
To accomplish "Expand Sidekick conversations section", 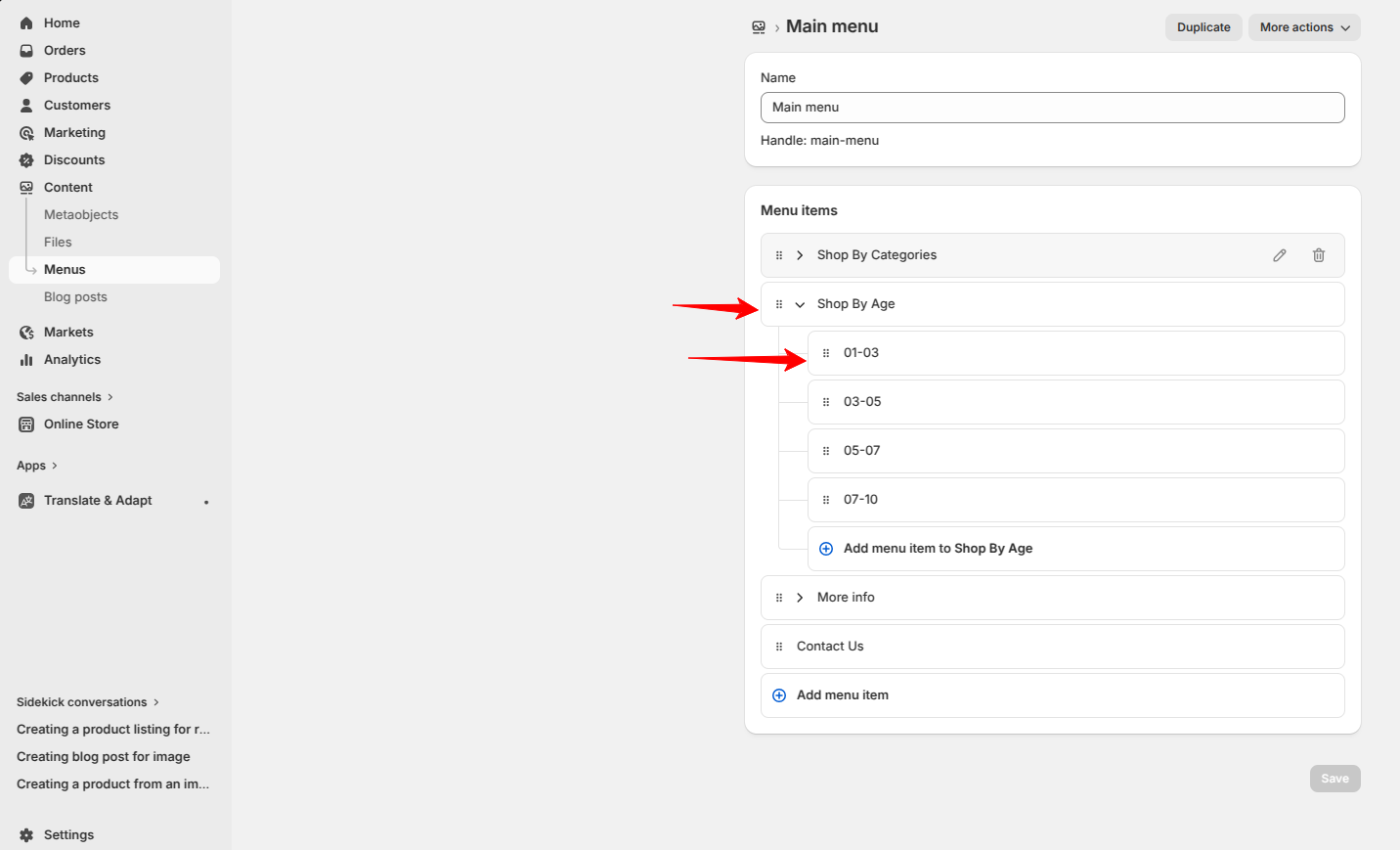I will point(88,702).
